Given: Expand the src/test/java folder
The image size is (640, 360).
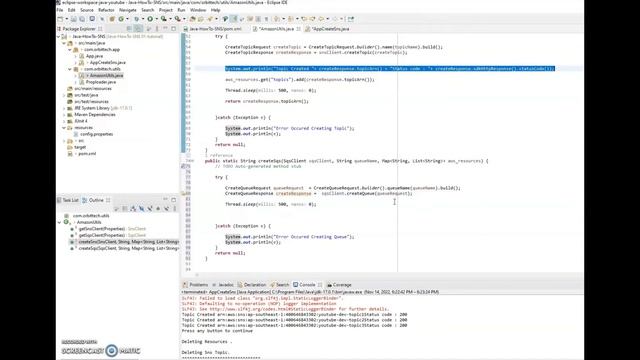Looking at the screenshot, I should 64,95.
